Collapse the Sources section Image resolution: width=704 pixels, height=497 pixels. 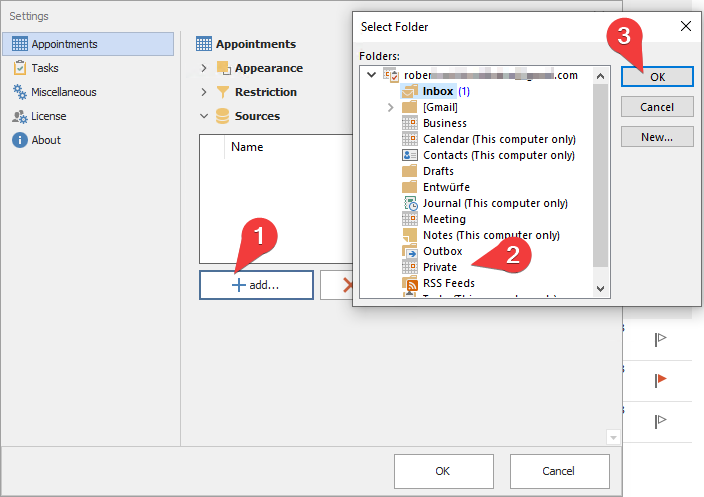tap(204, 116)
